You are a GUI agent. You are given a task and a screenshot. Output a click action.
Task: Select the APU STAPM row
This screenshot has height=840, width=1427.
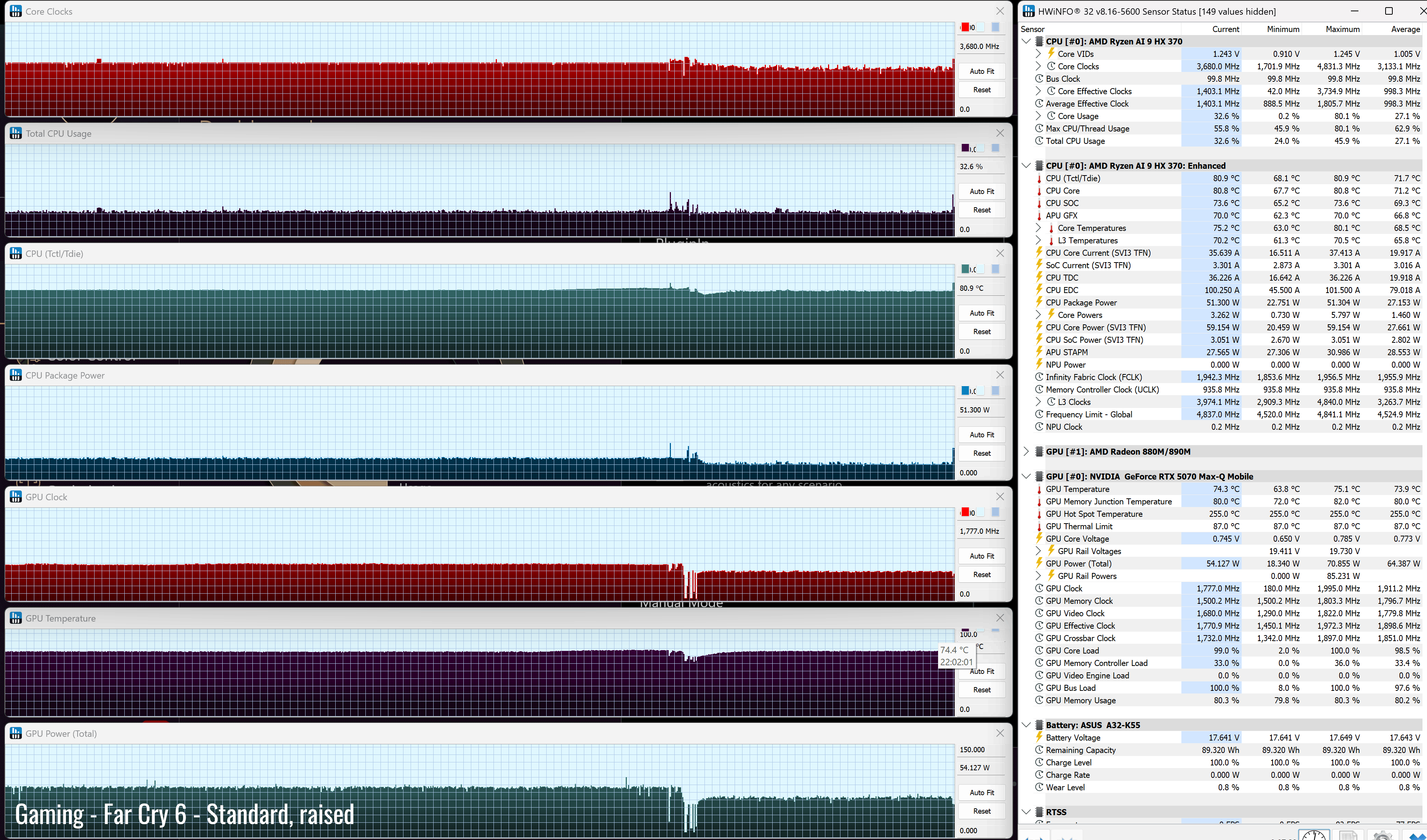[x=1229, y=352]
